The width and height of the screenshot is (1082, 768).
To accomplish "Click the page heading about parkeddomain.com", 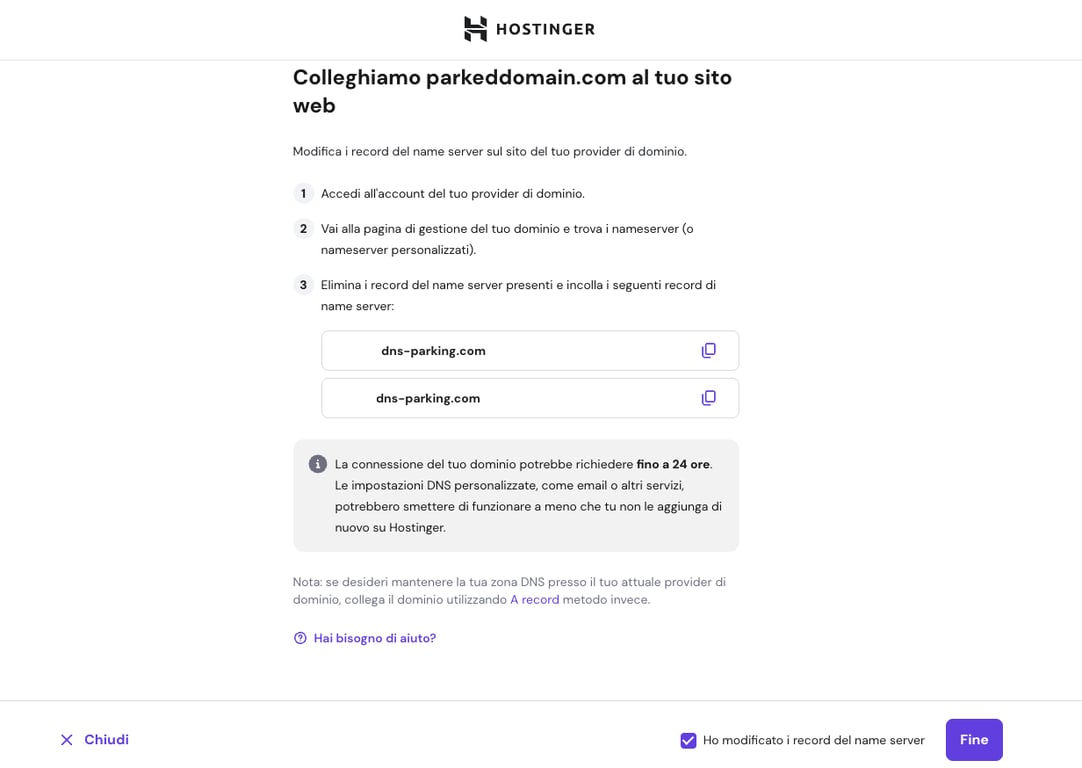I will click(x=512, y=90).
